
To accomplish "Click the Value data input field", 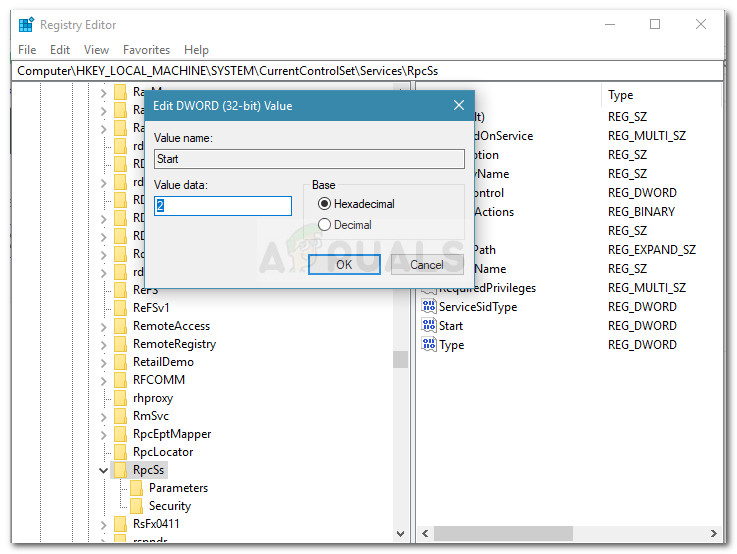I will pos(223,206).
